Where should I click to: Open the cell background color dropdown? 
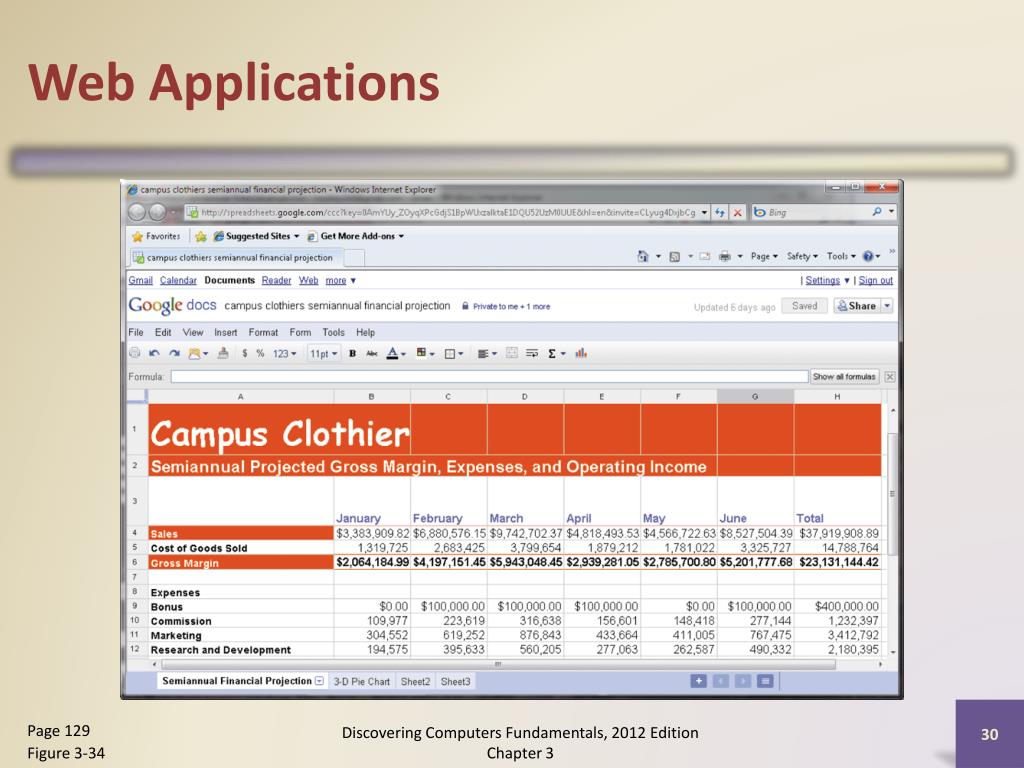tap(425, 353)
